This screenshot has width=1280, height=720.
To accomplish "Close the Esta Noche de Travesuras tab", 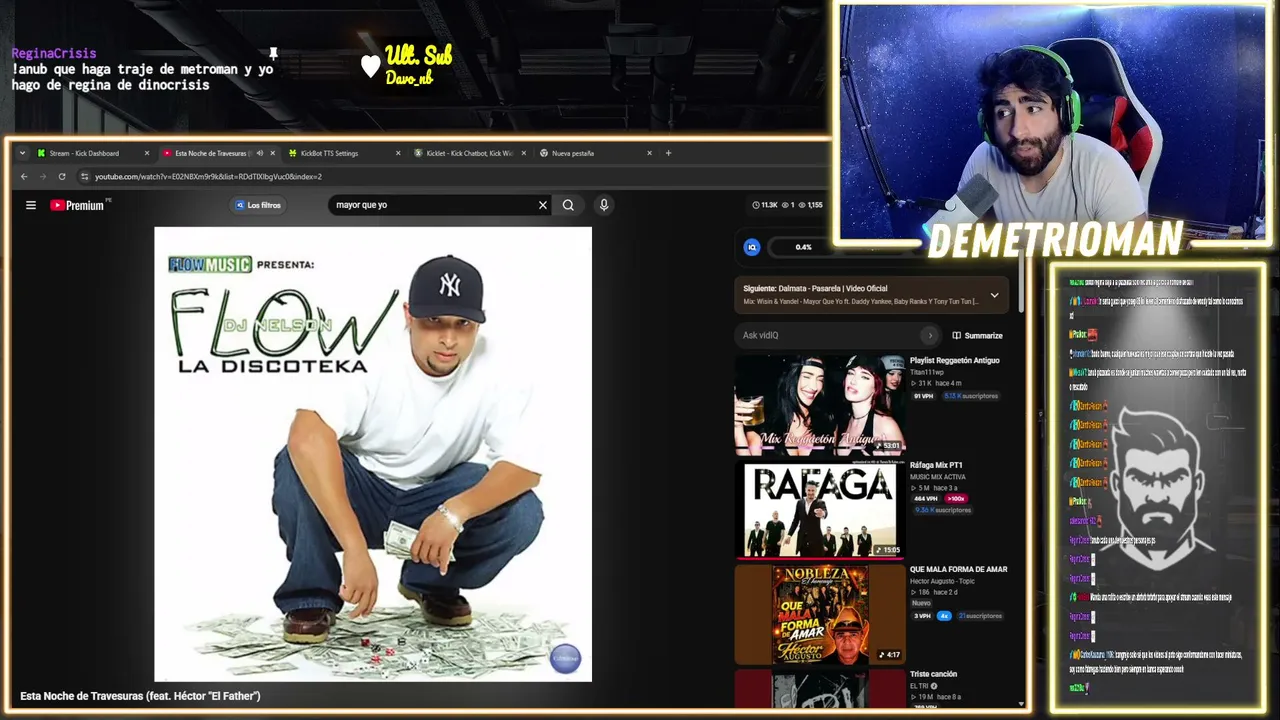I will [x=272, y=153].
